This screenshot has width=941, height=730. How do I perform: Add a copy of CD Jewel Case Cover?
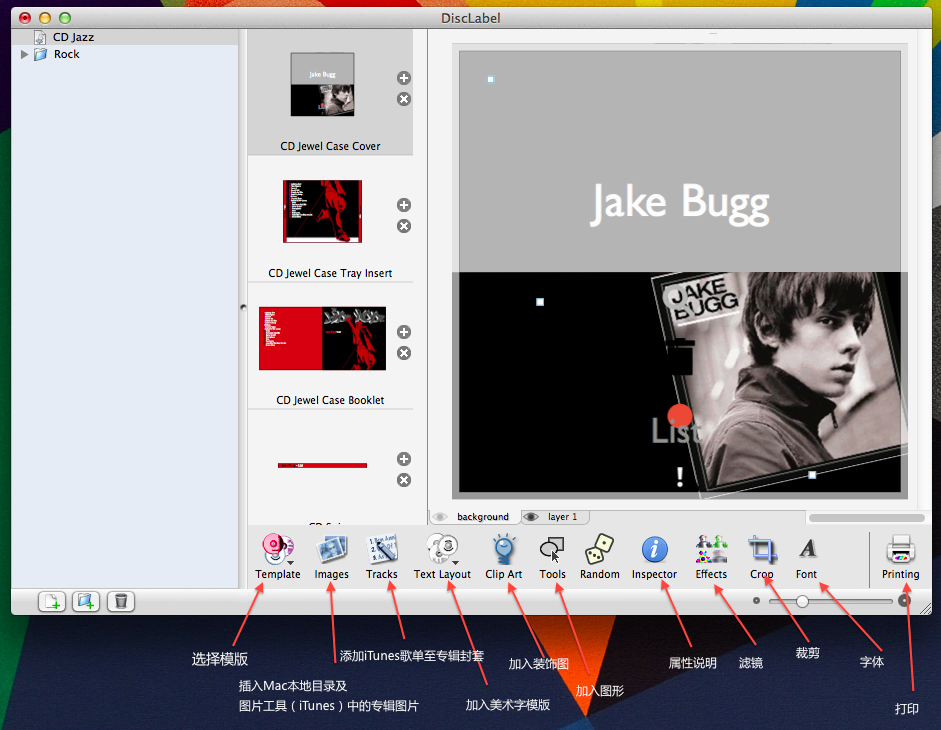click(404, 78)
